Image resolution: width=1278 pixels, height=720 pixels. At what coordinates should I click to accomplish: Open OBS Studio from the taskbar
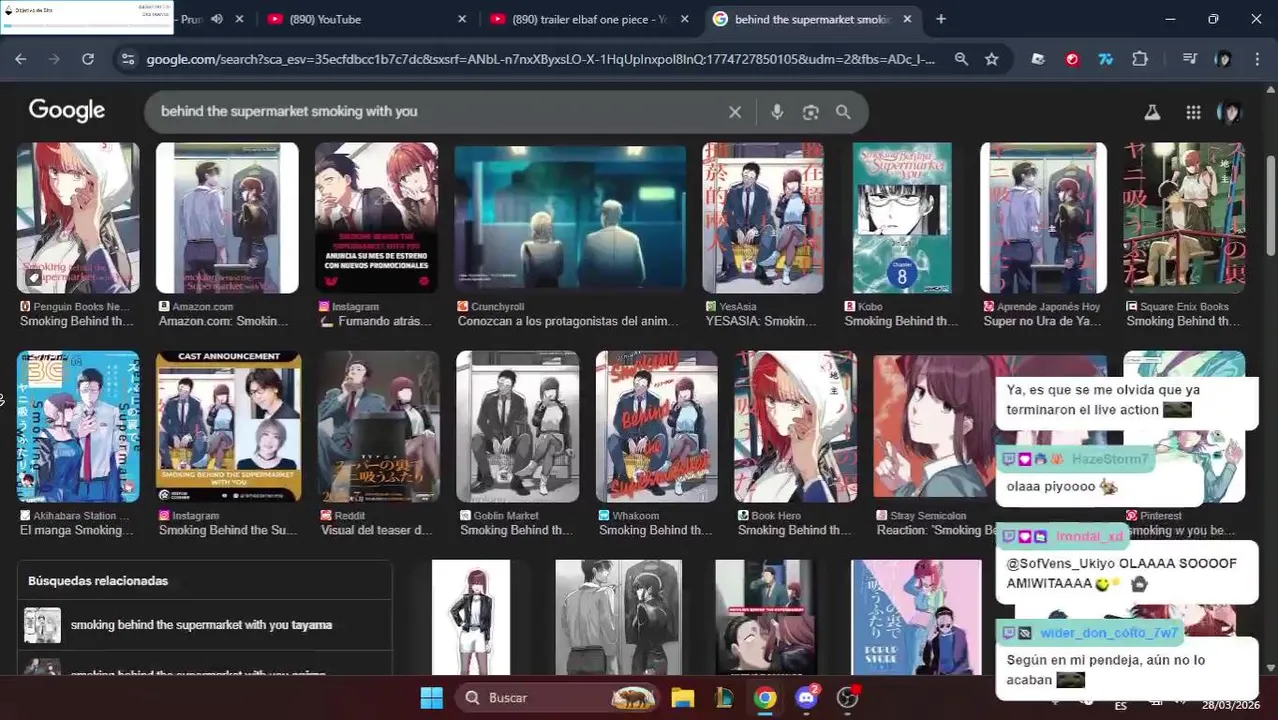point(848,698)
